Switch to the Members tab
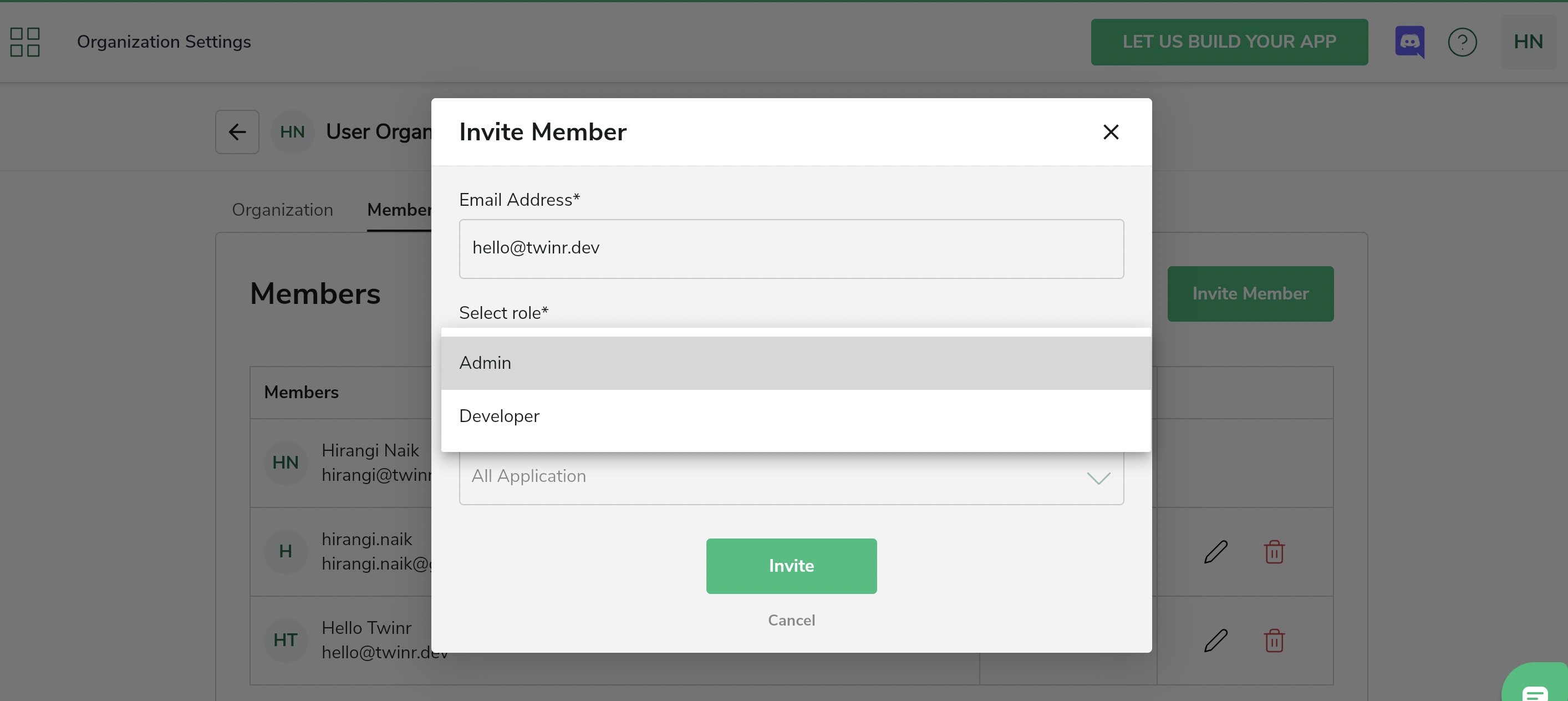1568x701 pixels. [x=399, y=210]
